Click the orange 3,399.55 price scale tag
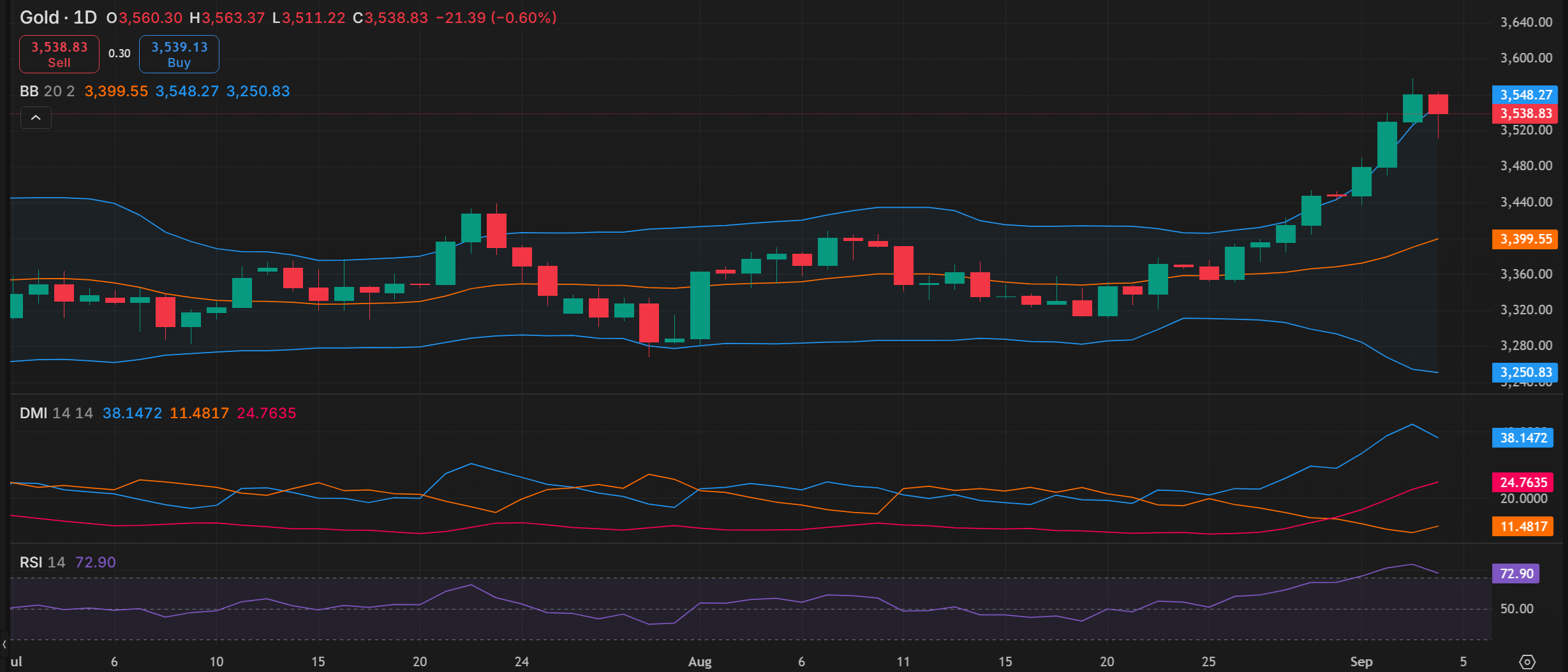 tap(1525, 239)
